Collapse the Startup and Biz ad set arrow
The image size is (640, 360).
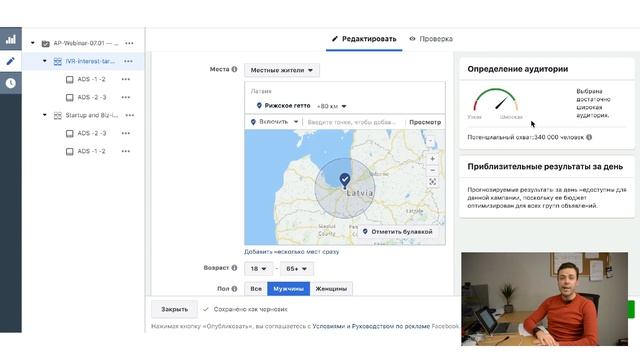pyautogui.click(x=44, y=115)
